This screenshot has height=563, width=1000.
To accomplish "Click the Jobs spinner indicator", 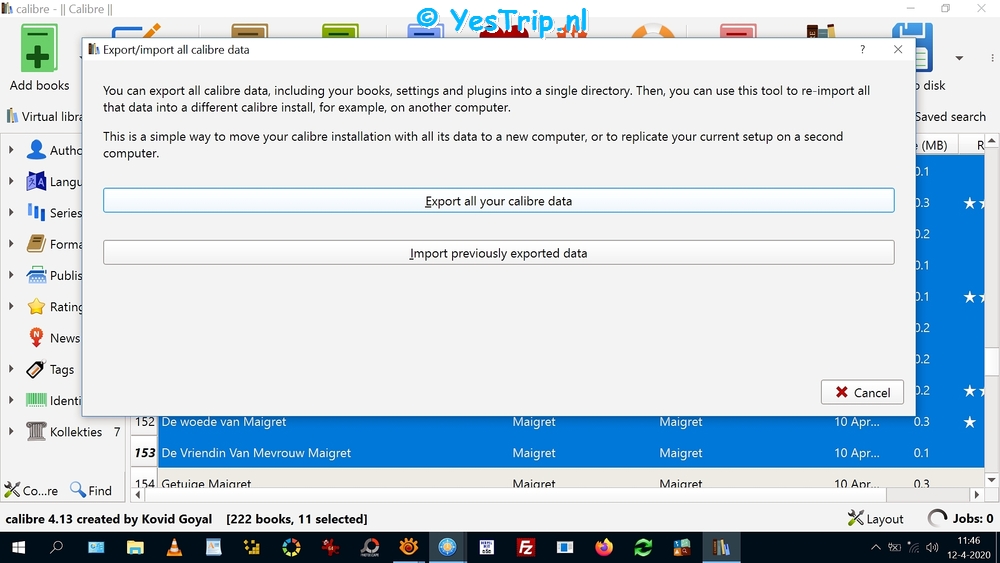I will click(x=938, y=518).
